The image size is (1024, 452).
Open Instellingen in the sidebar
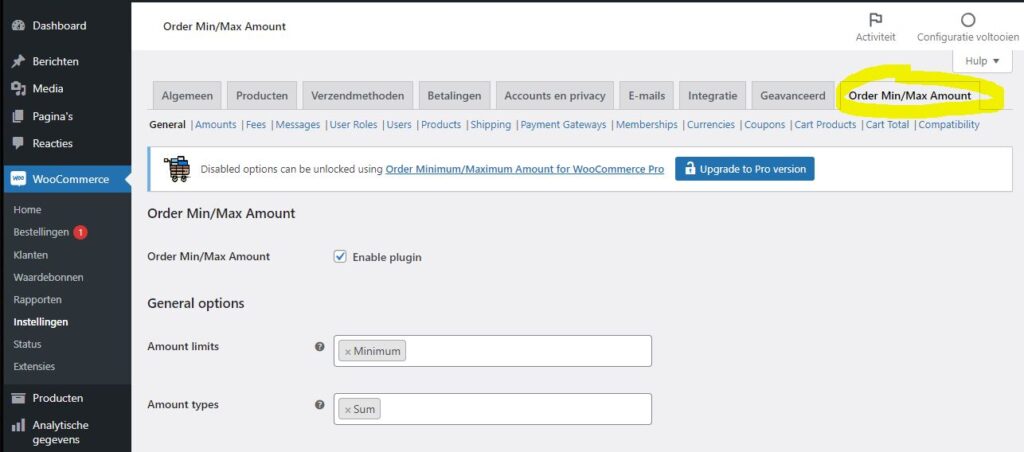tap(40, 322)
